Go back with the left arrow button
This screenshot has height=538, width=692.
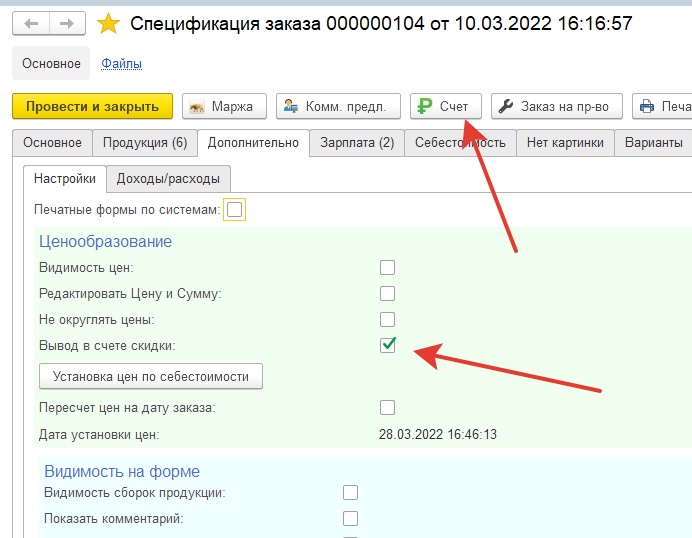click(x=31, y=23)
